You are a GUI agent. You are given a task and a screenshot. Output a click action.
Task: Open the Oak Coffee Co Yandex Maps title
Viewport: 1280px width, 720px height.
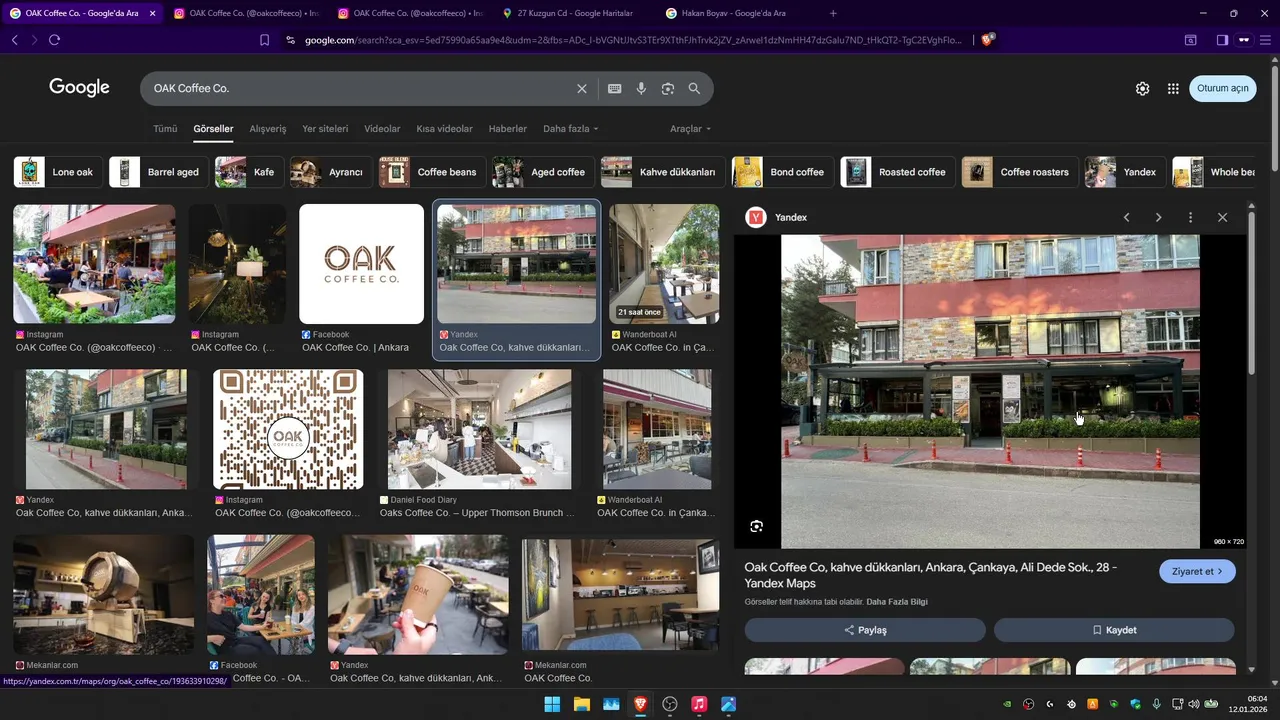[930, 575]
